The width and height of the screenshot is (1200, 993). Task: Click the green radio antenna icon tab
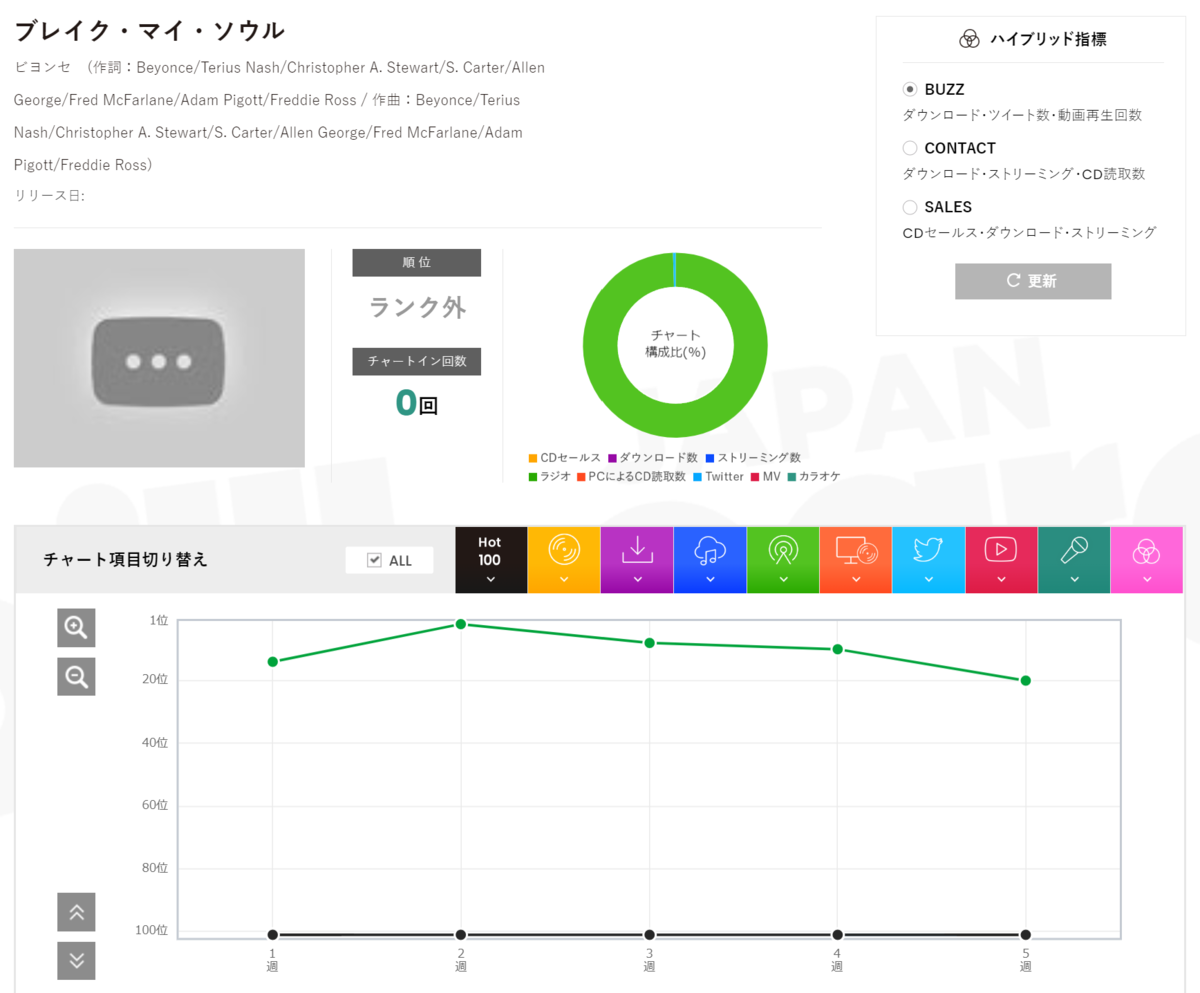click(783, 560)
